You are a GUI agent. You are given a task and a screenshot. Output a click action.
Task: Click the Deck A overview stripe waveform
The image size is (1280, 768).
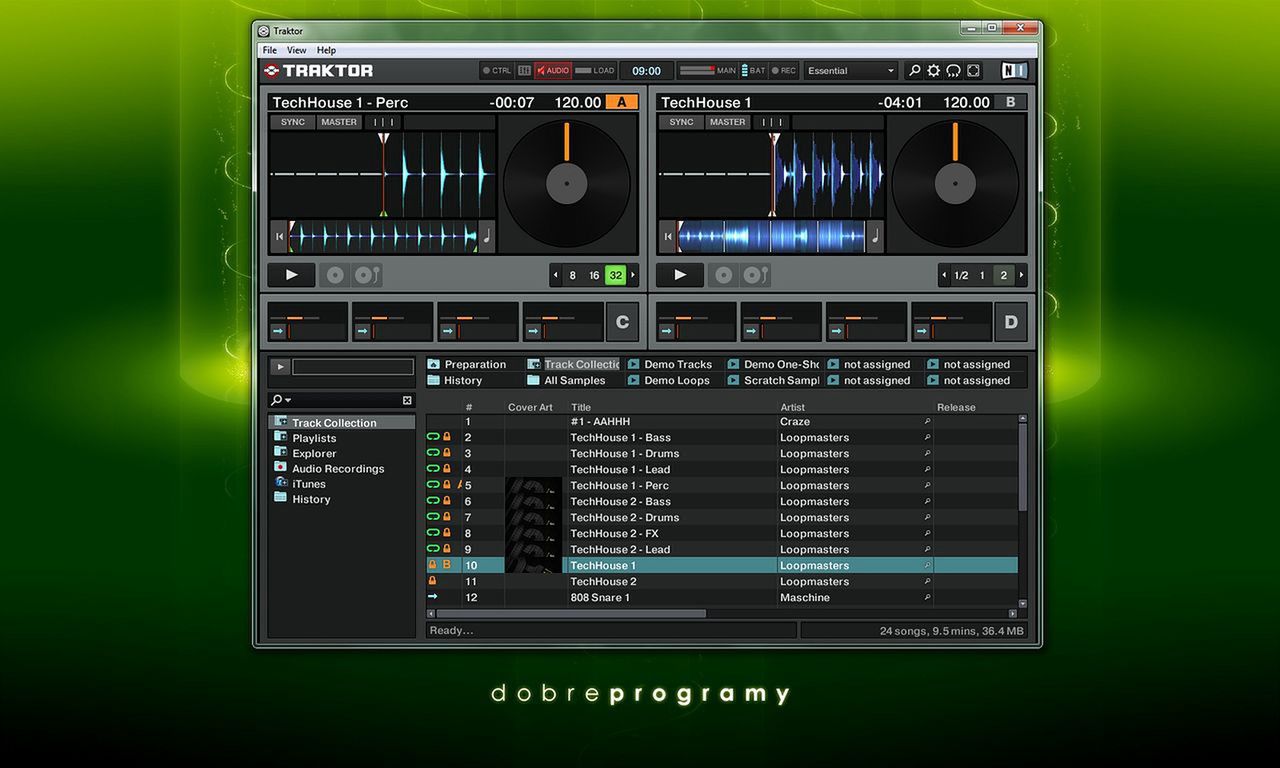pyautogui.click(x=383, y=237)
